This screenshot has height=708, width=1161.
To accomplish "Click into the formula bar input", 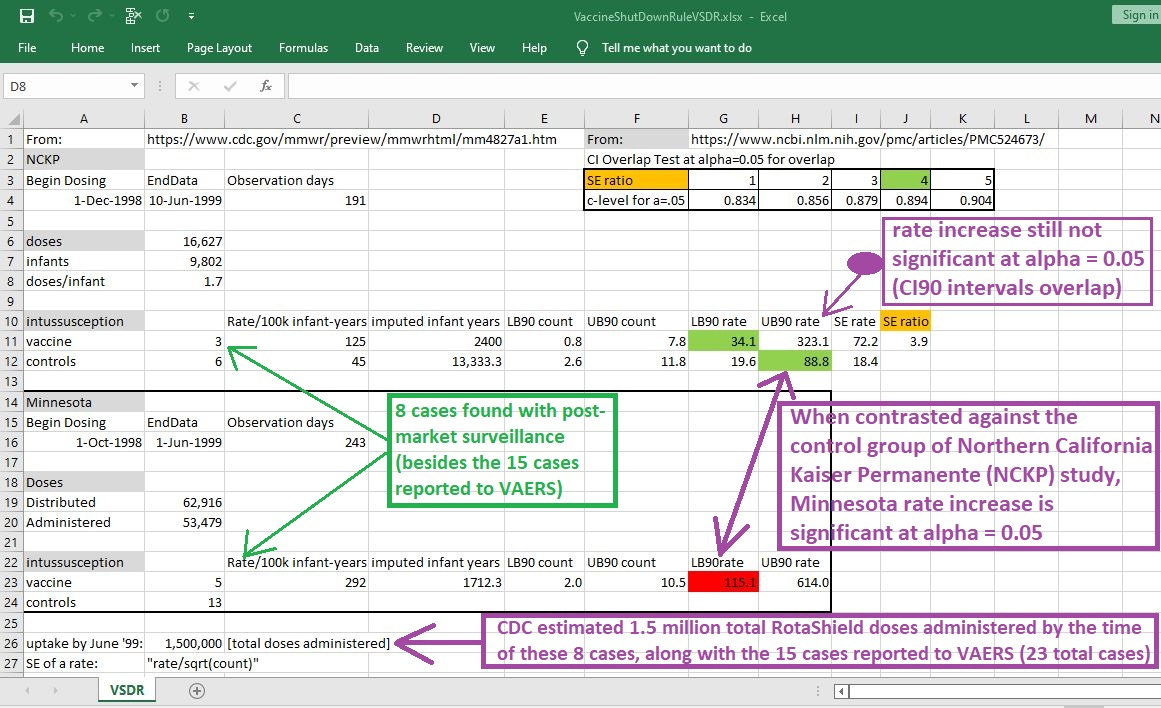I will tap(724, 87).
